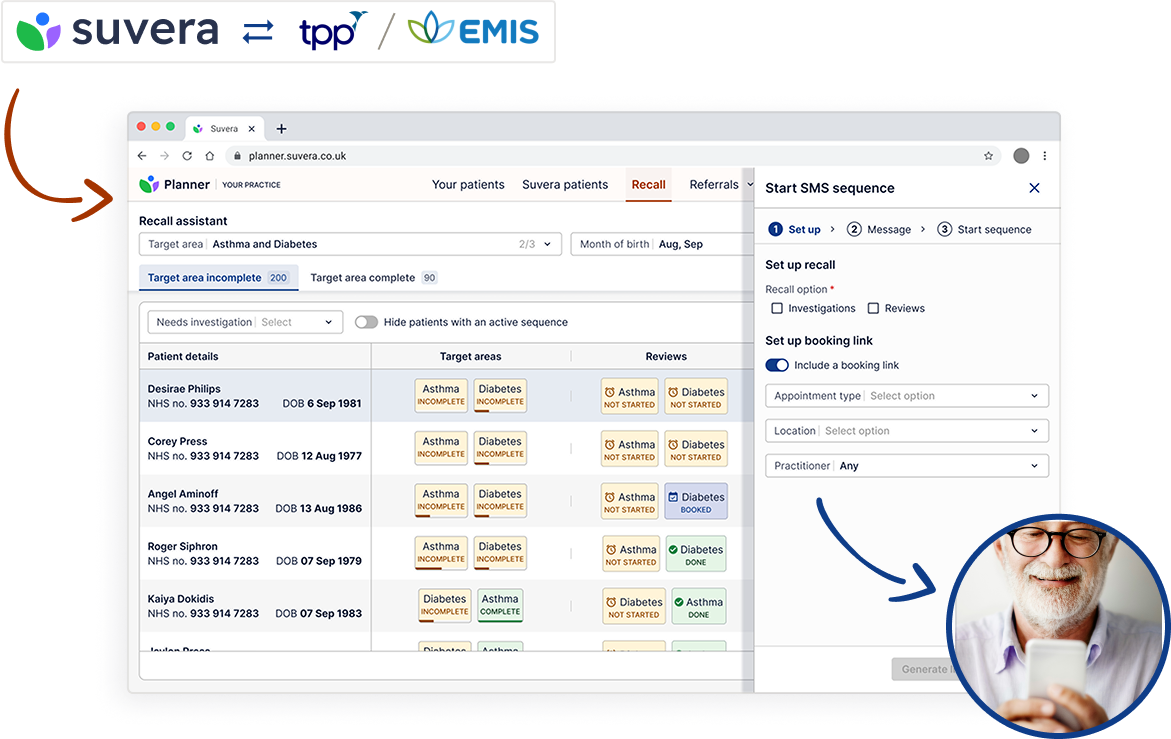Image resolution: width=1171 pixels, height=739 pixels.
Task: Click Angel Aminoff Asthma Not Started review
Action: [630, 502]
